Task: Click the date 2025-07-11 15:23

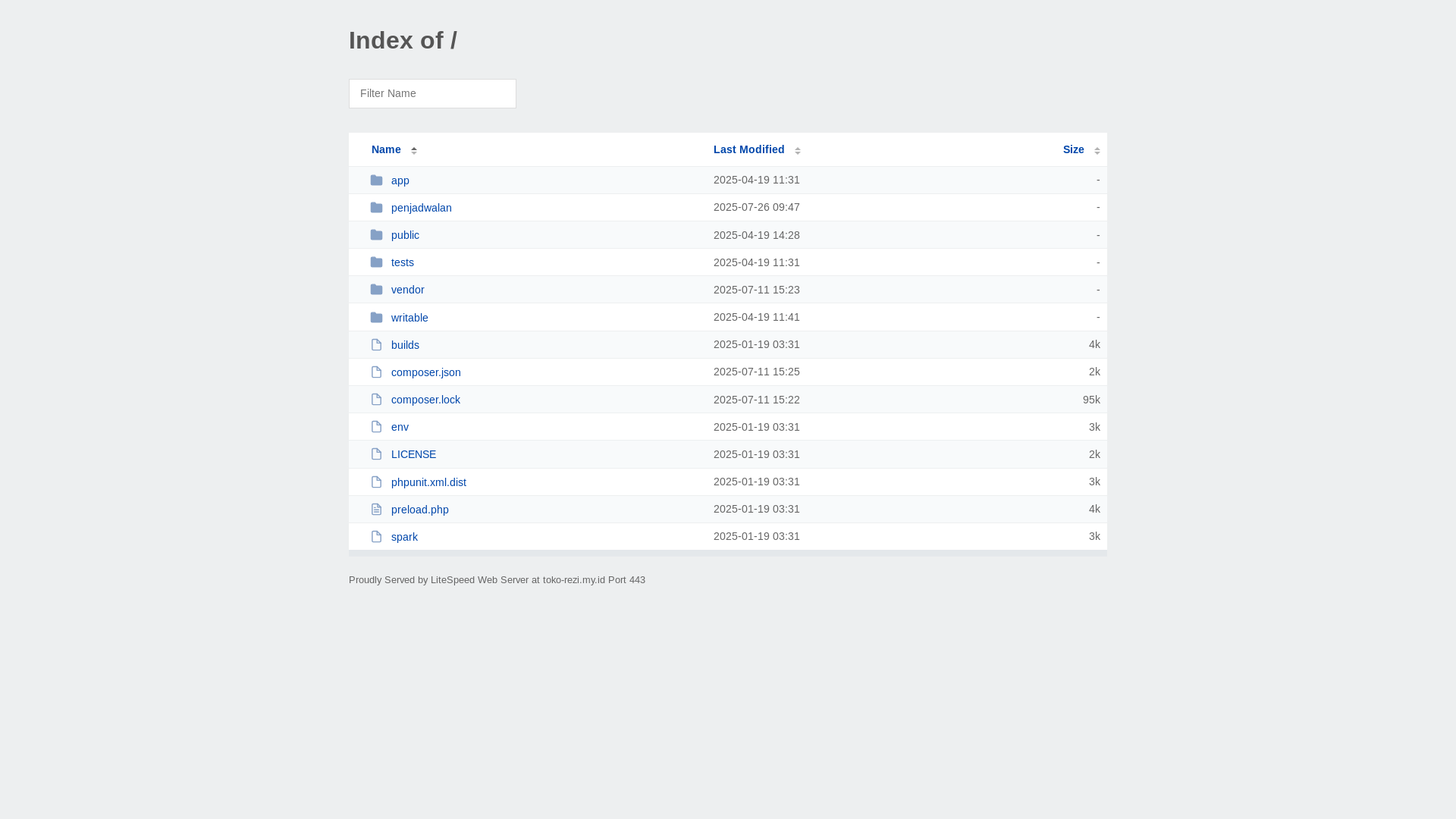Action: tap(756, 290)
